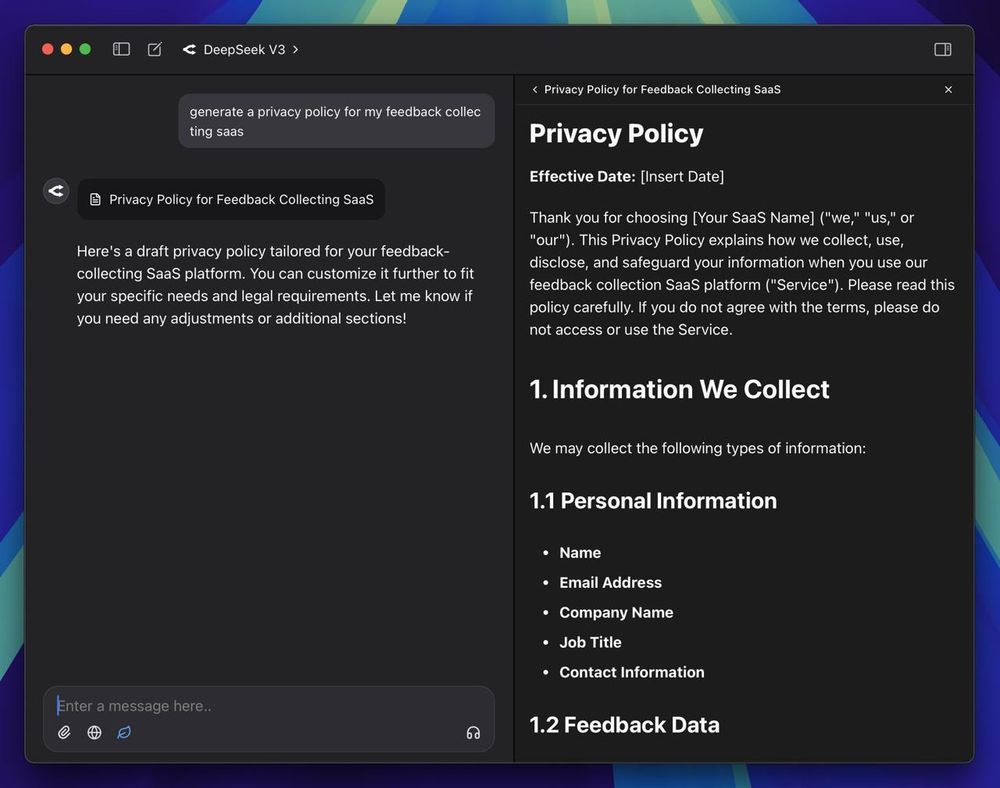The image size is (1000, 788).
Task: Click the document icon in the artifact chip
Action: (95, 200)
